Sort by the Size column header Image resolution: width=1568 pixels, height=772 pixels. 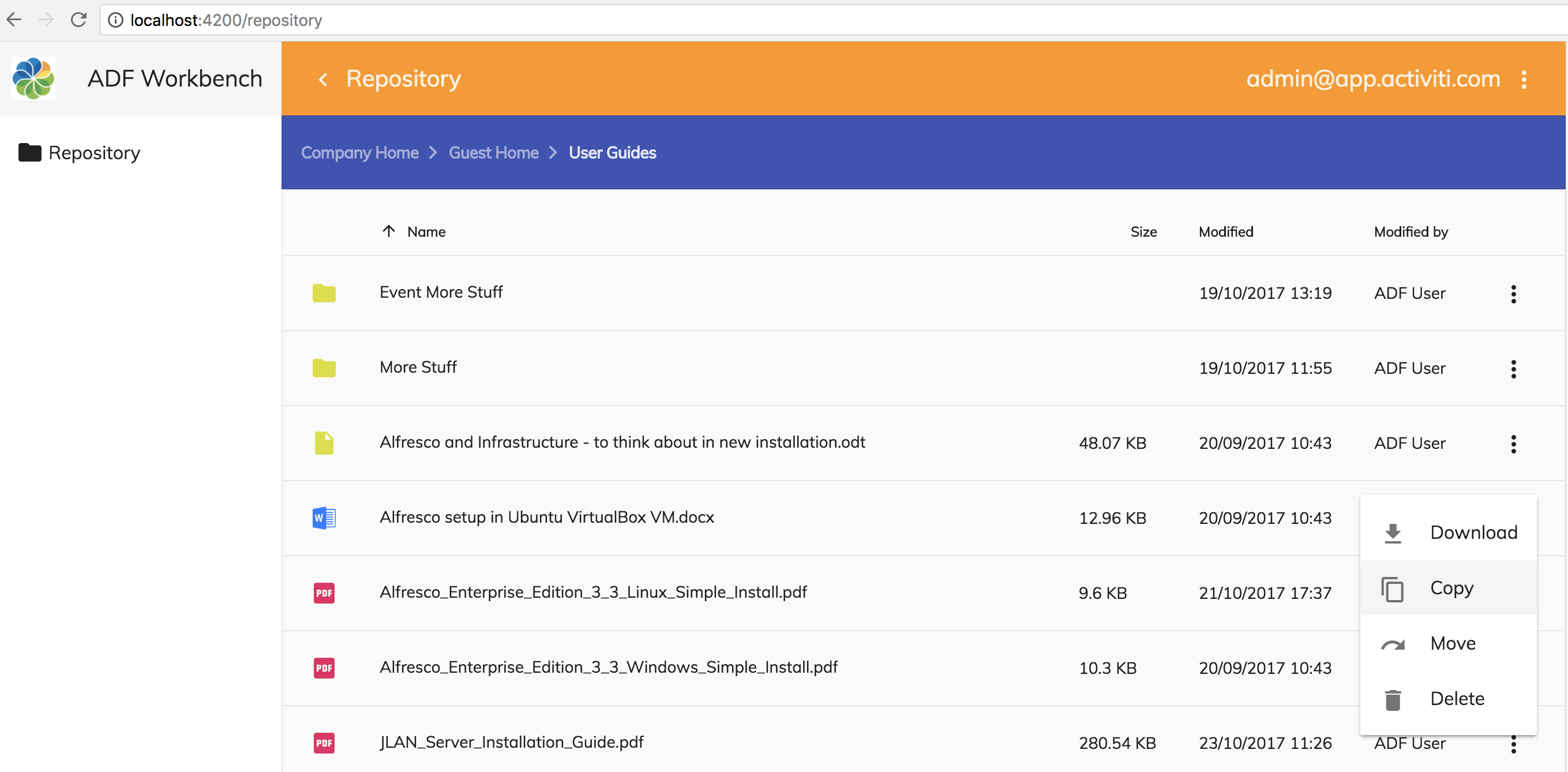click(1143, 231)
